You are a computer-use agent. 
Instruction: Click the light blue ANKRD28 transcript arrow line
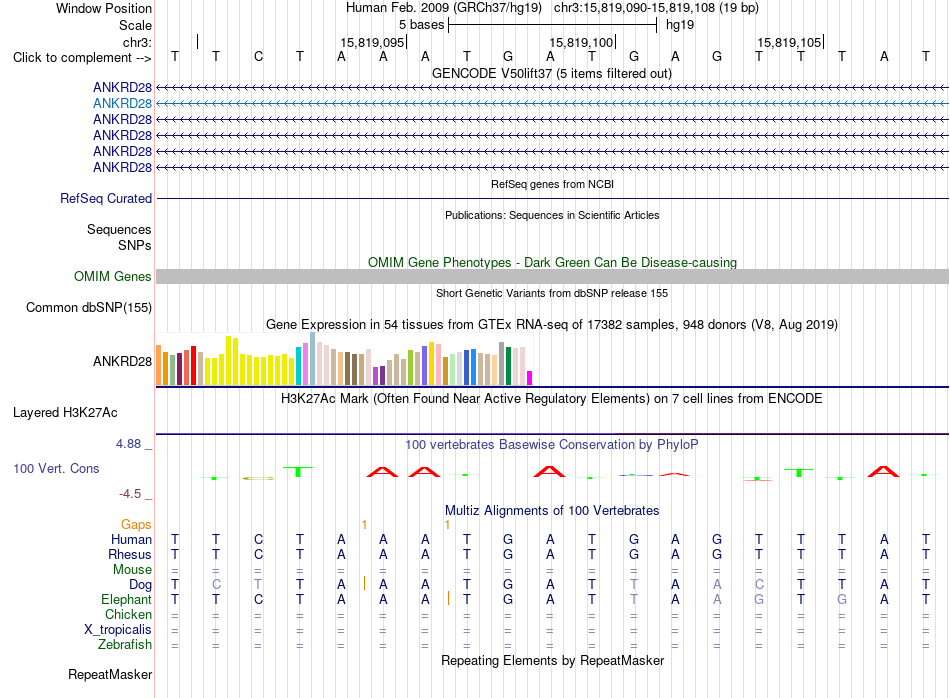(552, 104)
